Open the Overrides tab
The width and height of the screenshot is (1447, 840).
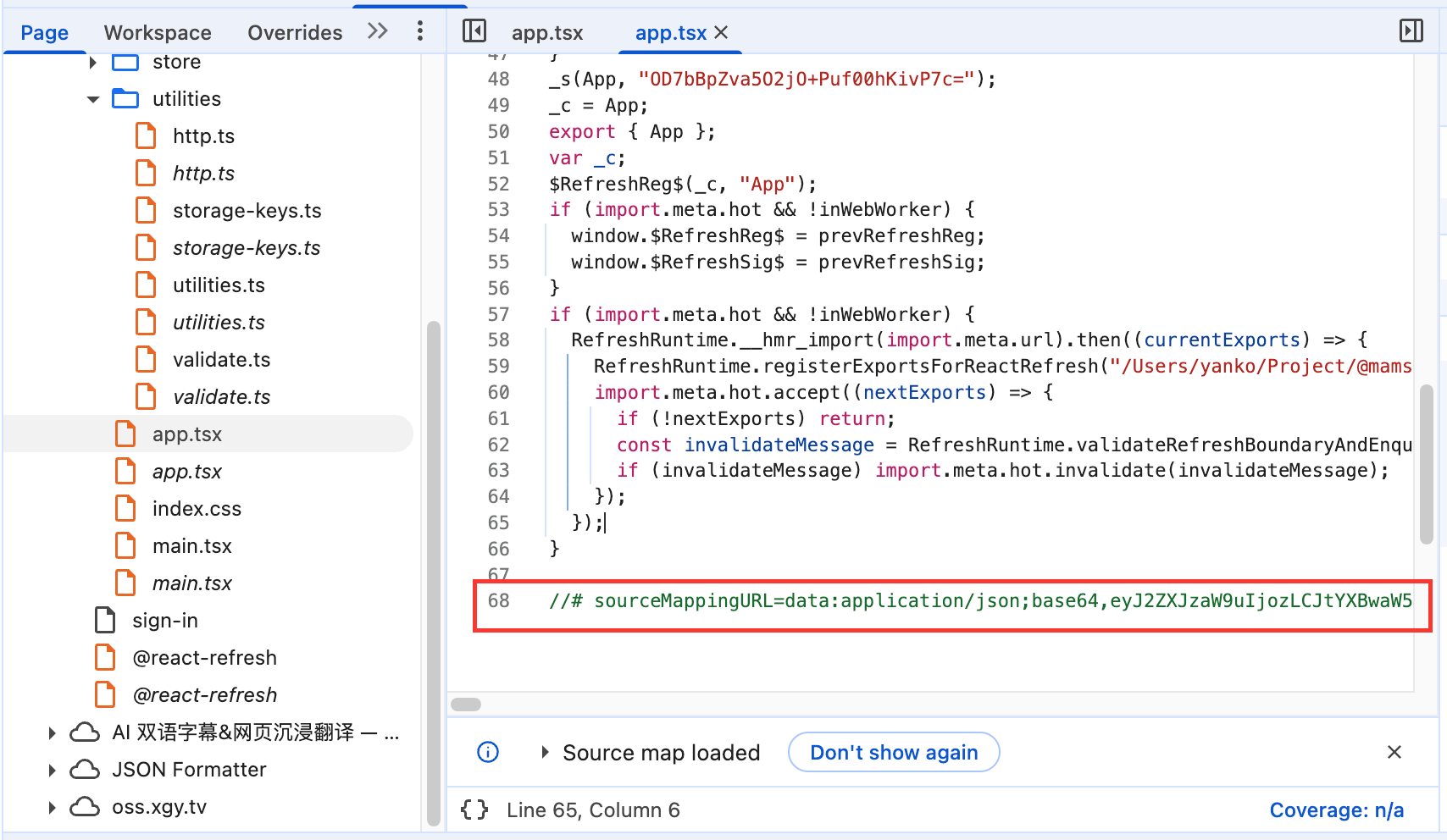pyautogui.click(x=295, y=32)
